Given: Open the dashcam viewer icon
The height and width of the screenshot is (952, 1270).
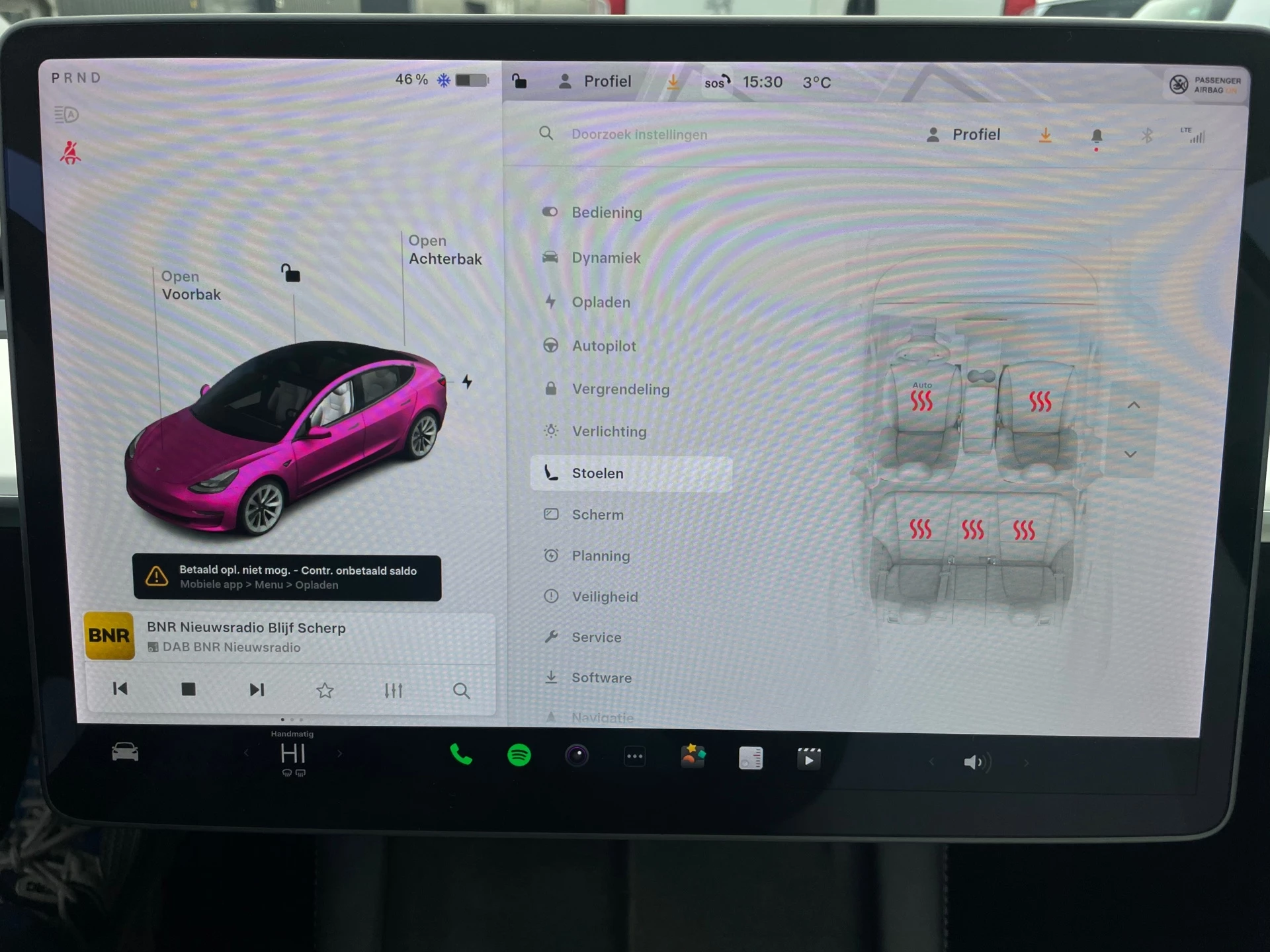Looking at the screenshot, I should pos(577,755).
